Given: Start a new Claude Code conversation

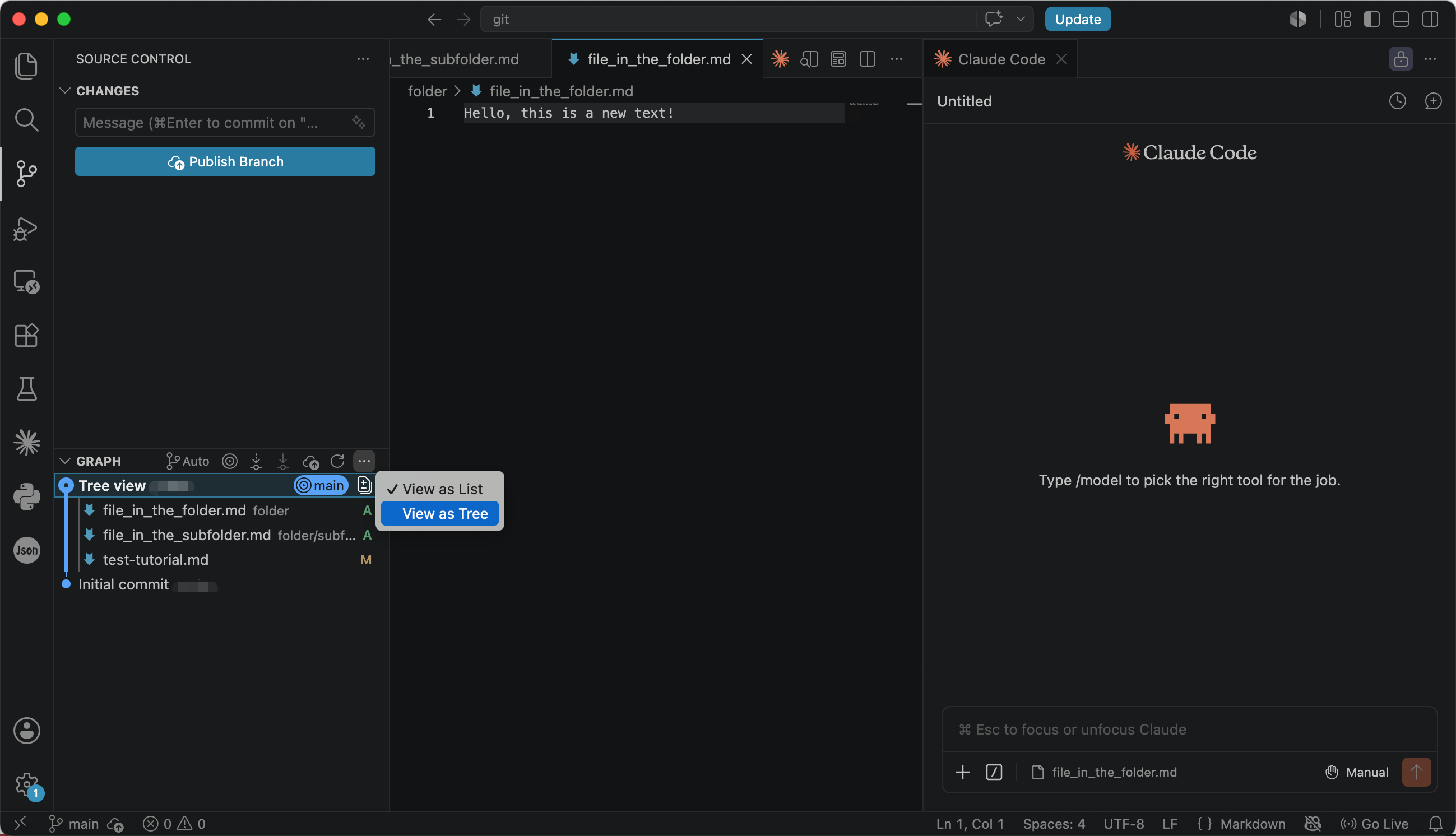Looking at the screenshot, I should [1434, 101].
